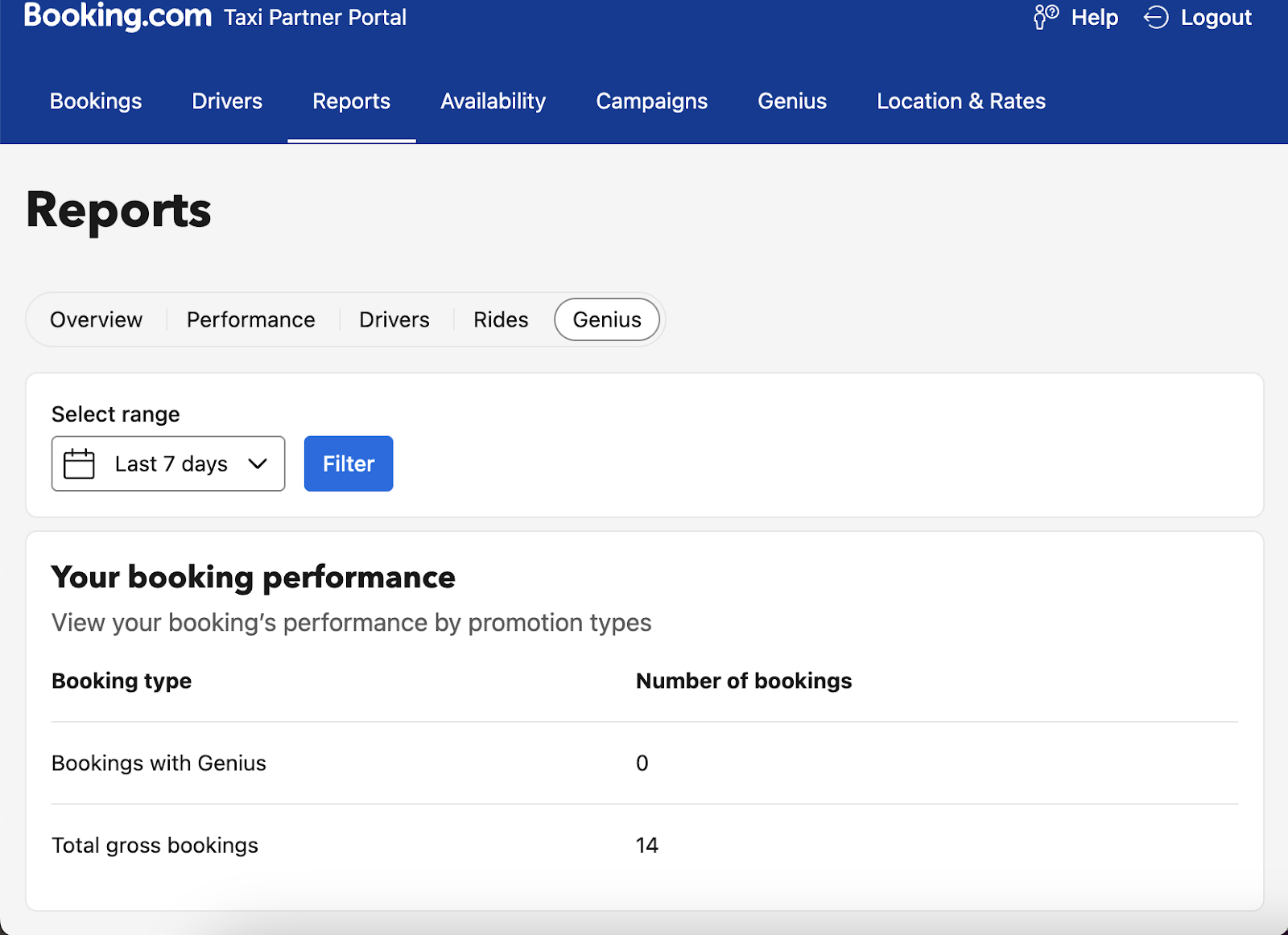Click the Total gross bookings row label
This screenshot has width=1288, height=935.
[155, 845]
